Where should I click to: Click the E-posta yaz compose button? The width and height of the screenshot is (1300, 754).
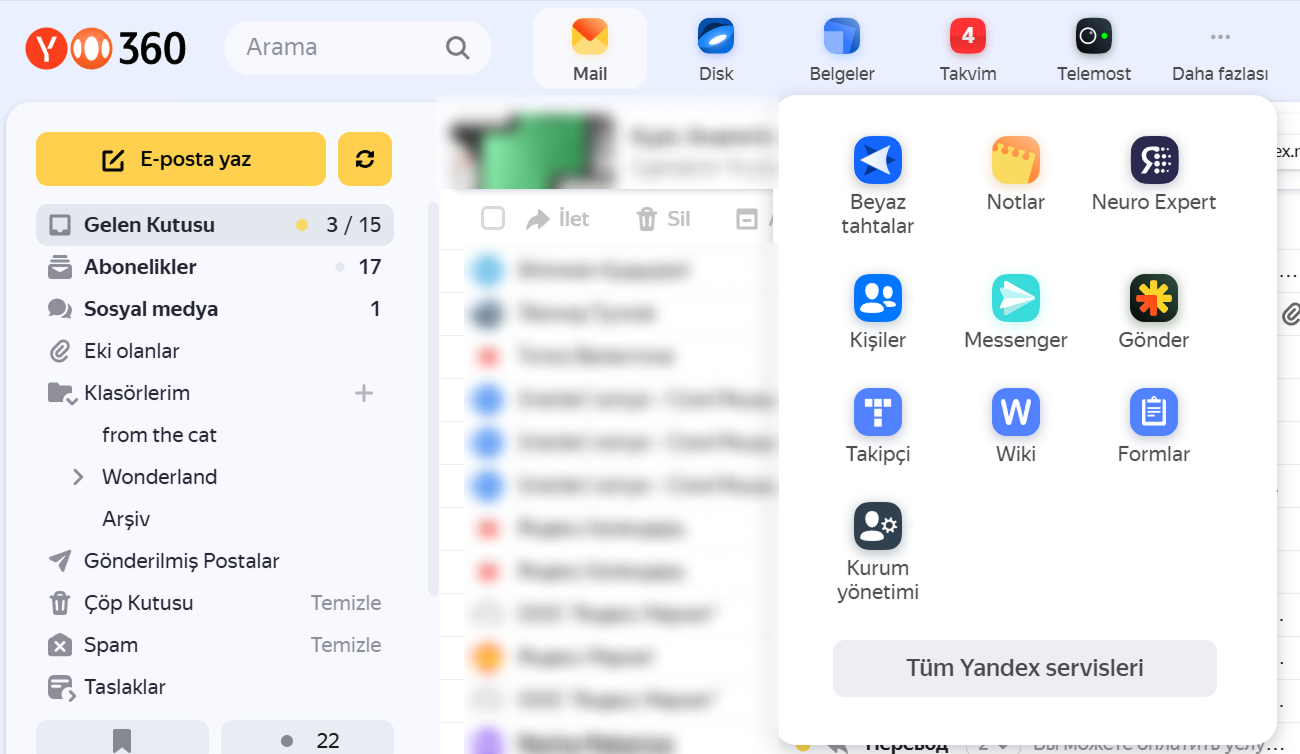click(181, 159)
